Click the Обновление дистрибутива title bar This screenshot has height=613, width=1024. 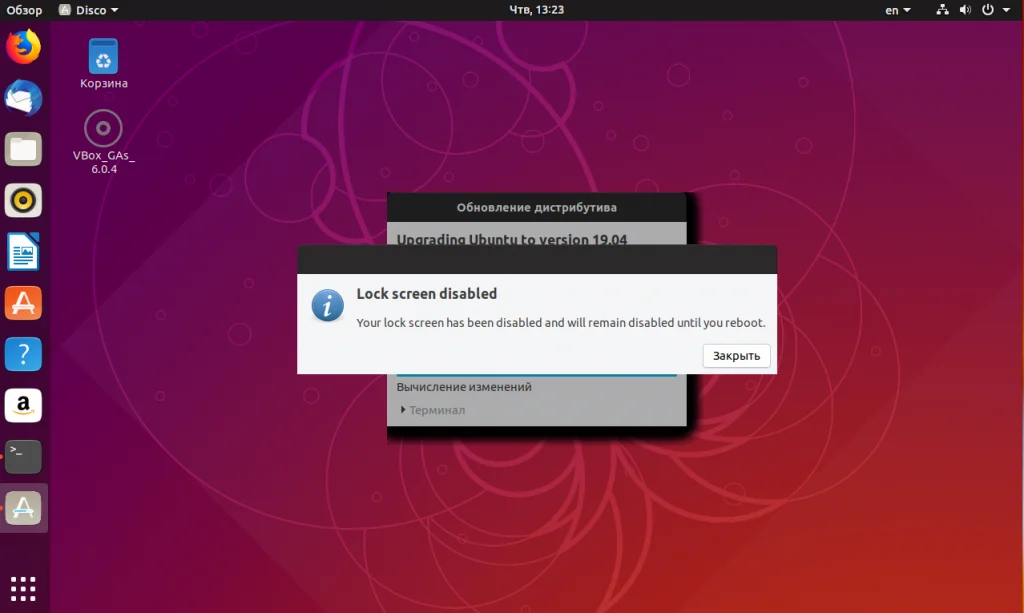pos(536,208)
